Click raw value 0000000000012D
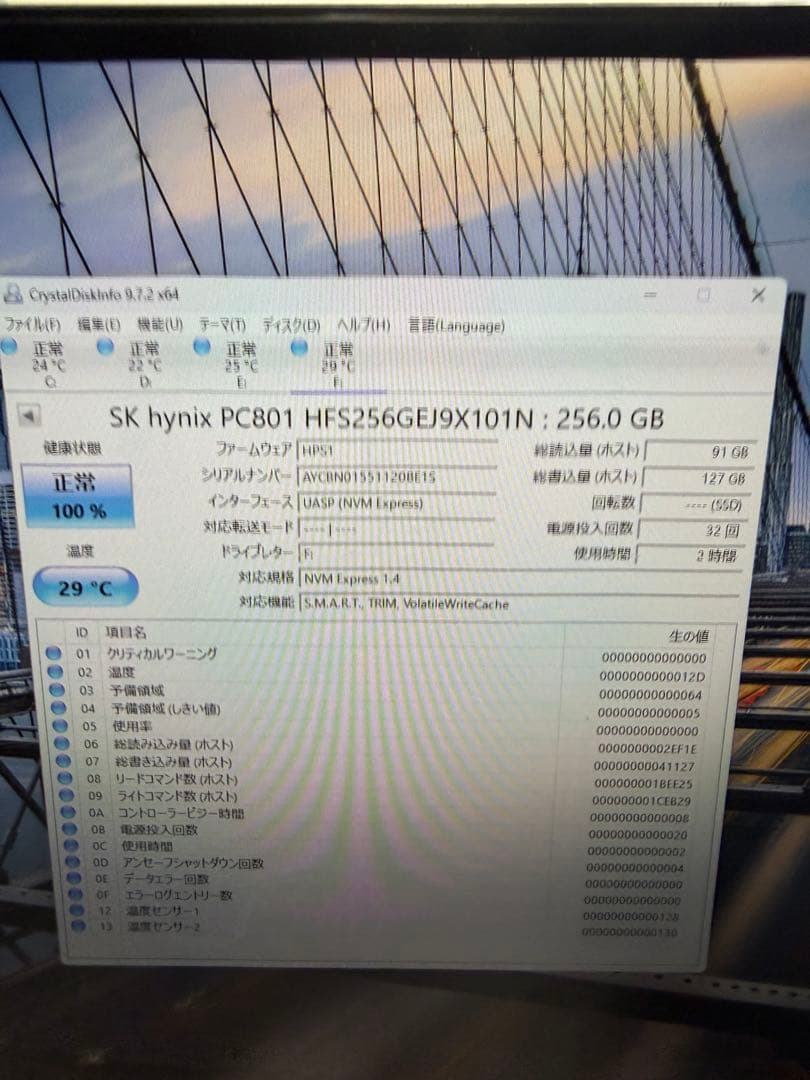The width and height of the screenshot is (810, 1080). point(652,677)
